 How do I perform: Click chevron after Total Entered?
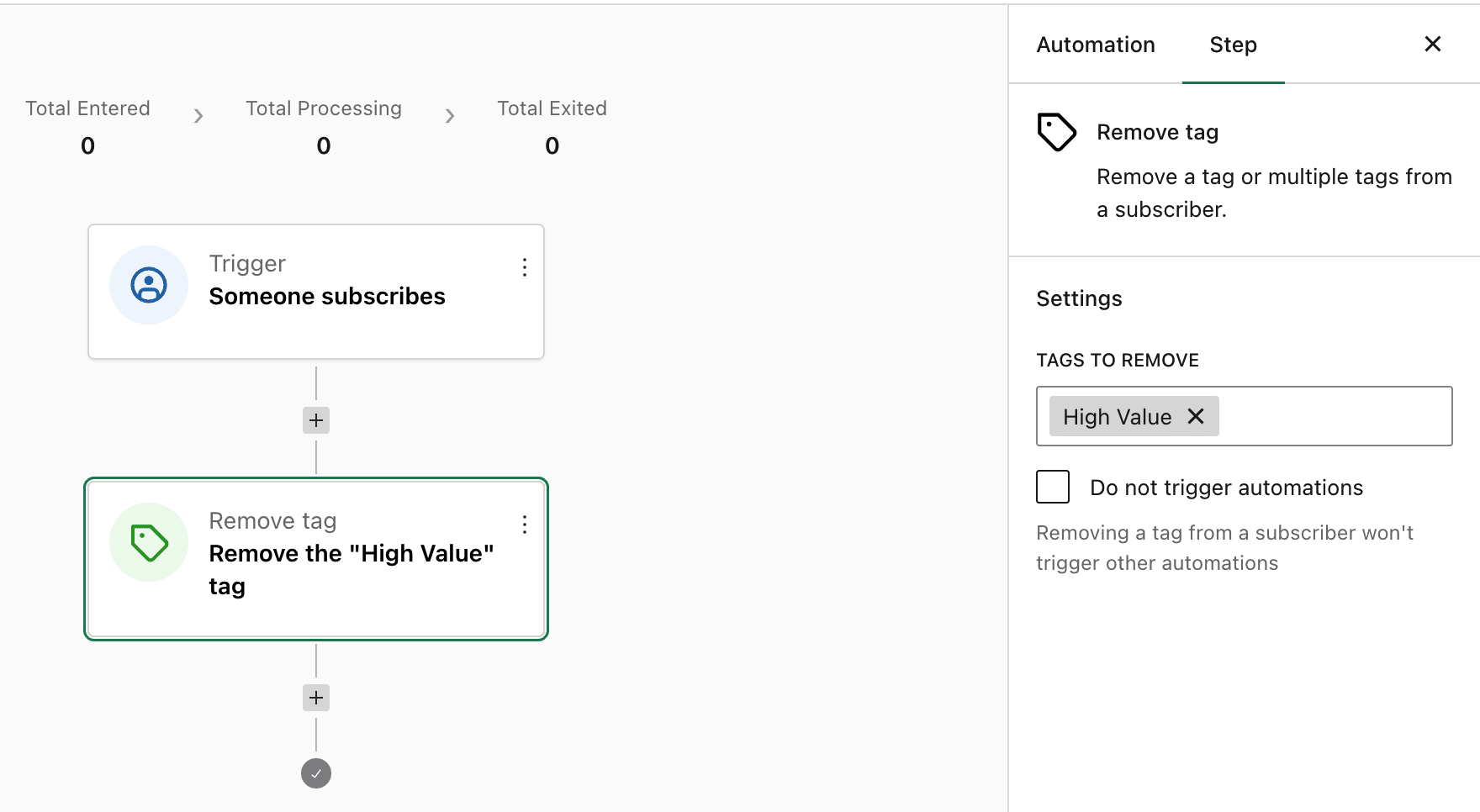coord(198,116)
